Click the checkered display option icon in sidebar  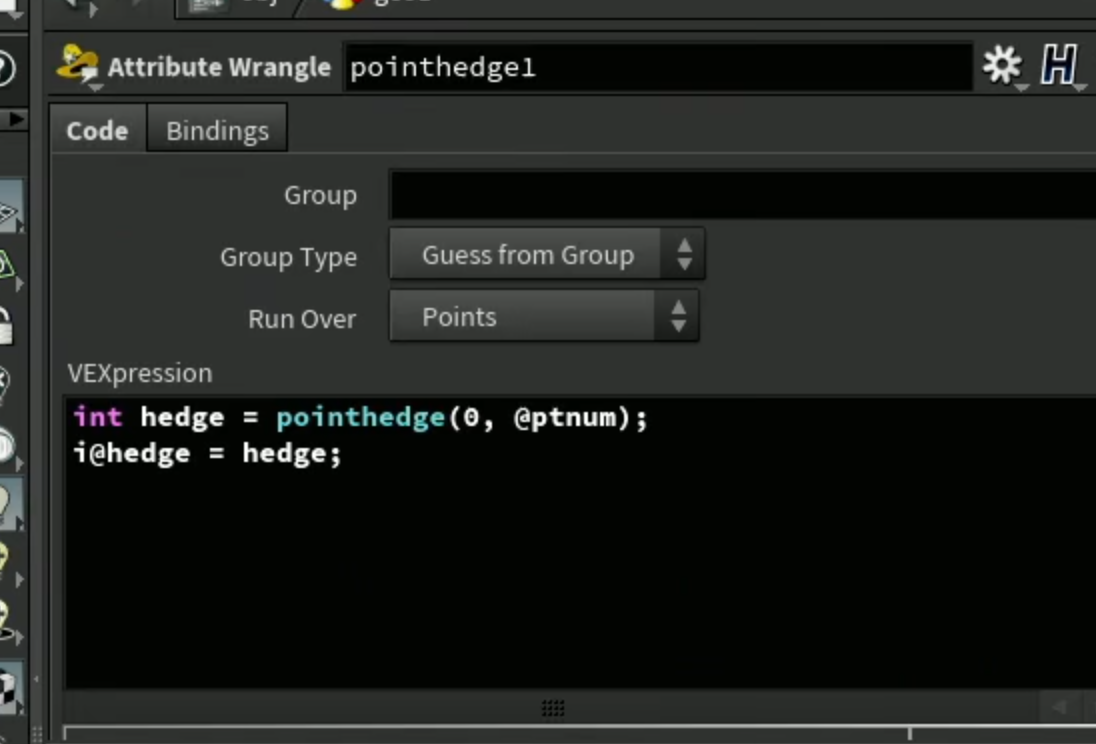[x=8, y=689]
